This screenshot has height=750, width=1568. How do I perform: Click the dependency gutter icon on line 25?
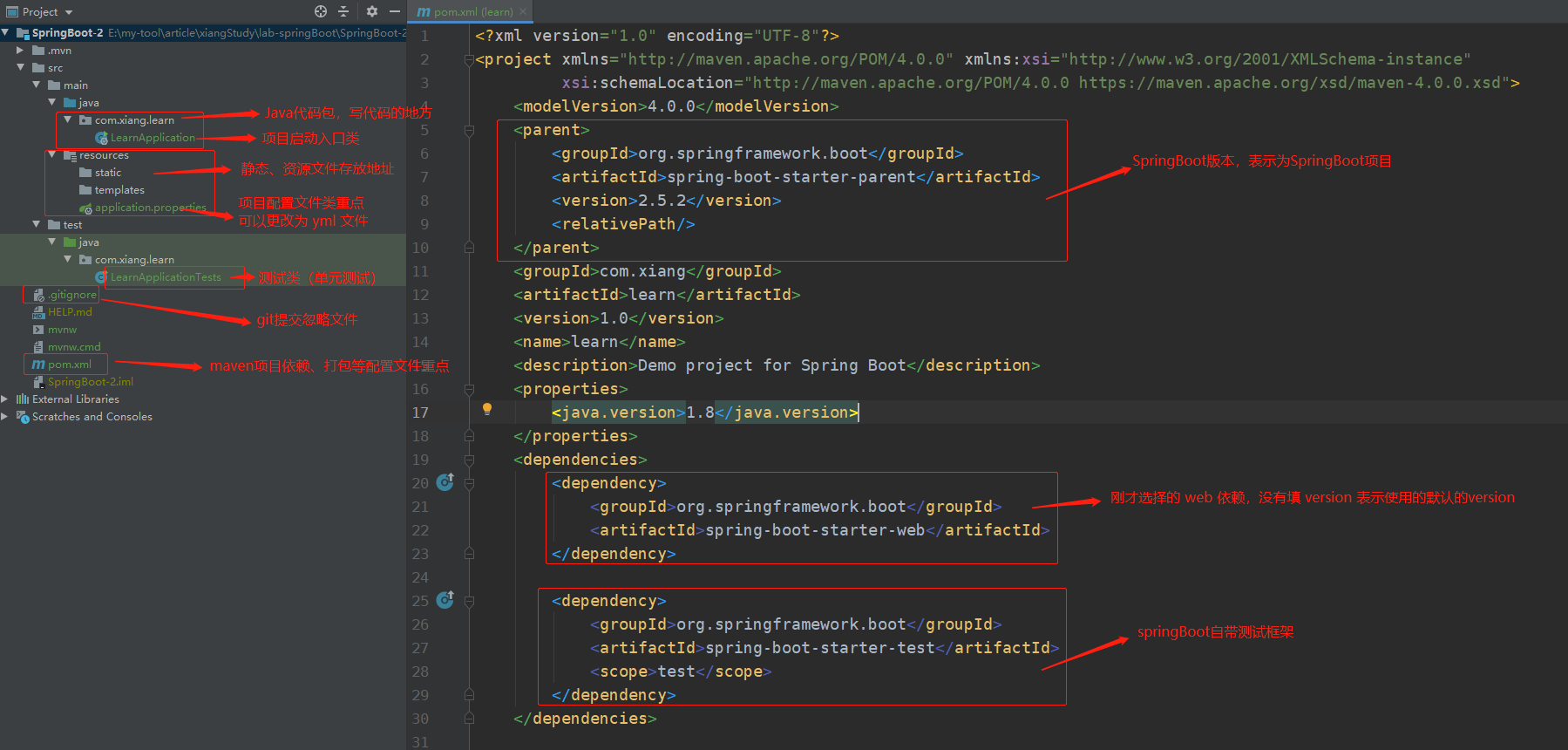[x=445, y=599]
